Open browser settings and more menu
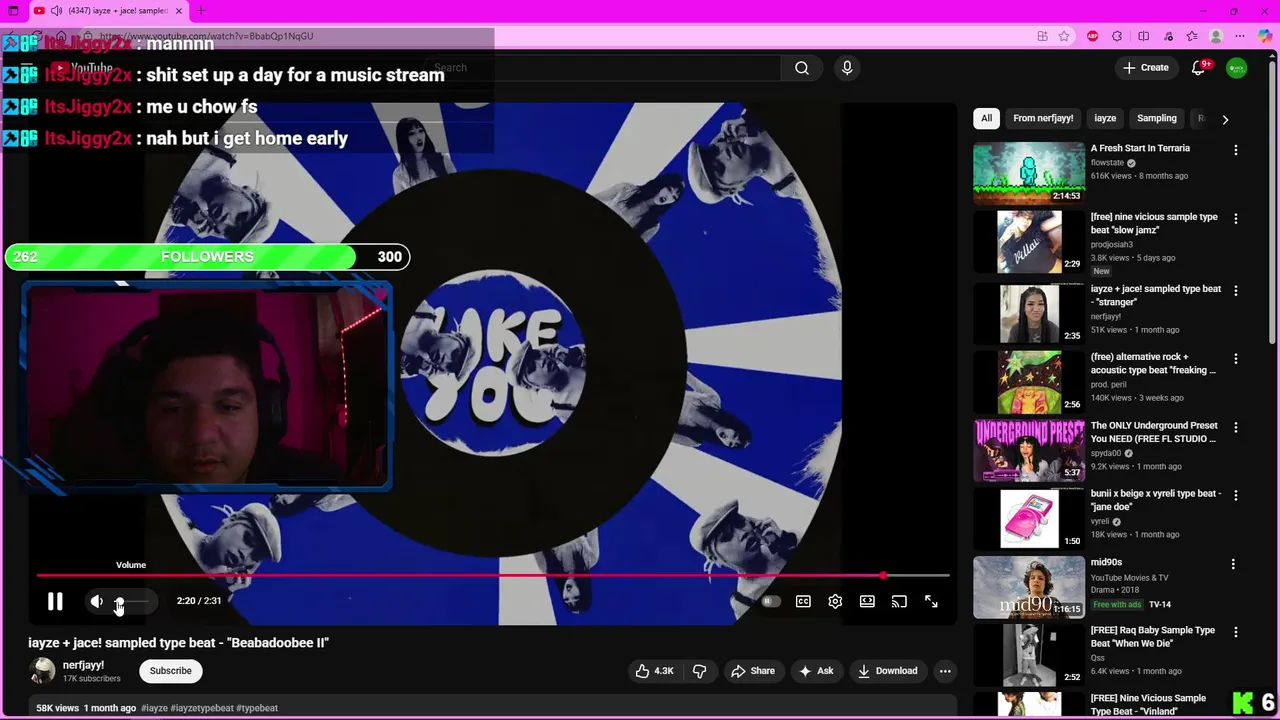Image resolution: width=1280 pixels, height=720 pixels. 1240,36
